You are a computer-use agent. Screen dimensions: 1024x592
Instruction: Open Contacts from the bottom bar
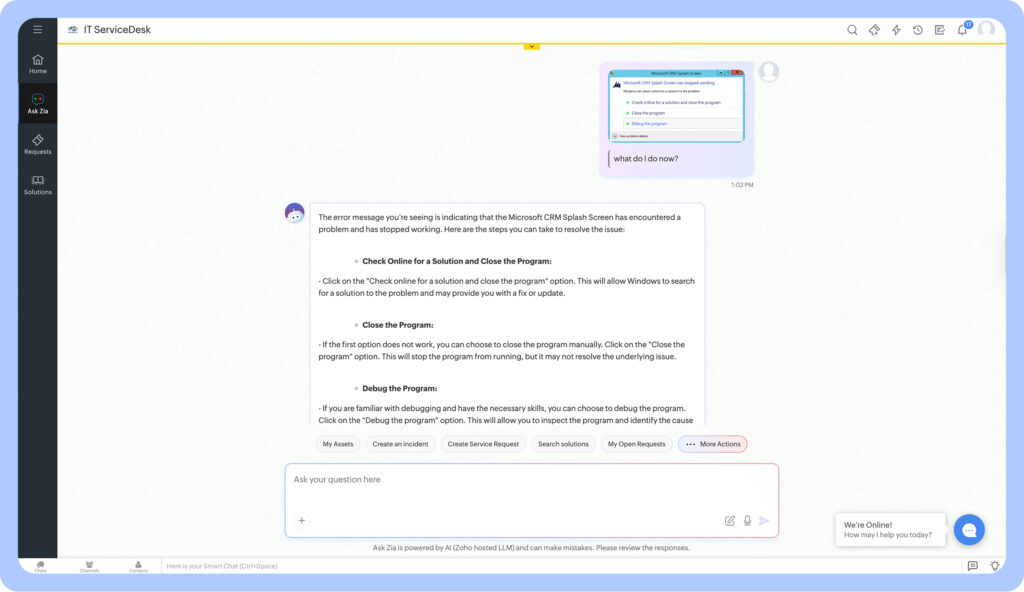coord(138,566)
